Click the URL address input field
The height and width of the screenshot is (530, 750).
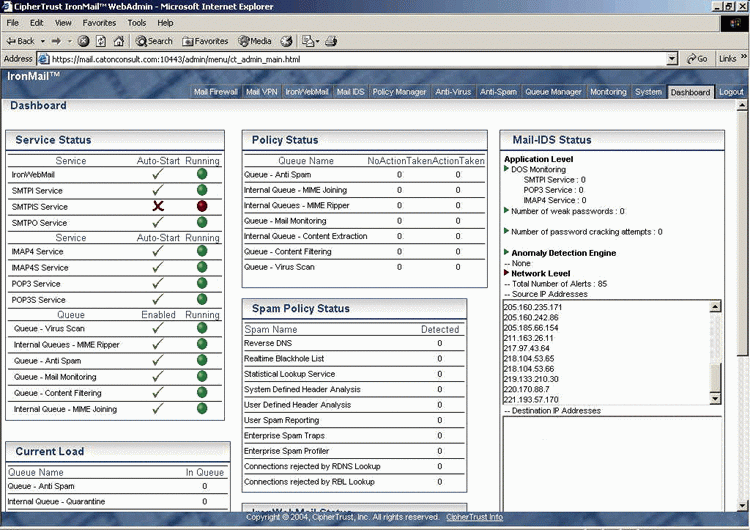358,59
